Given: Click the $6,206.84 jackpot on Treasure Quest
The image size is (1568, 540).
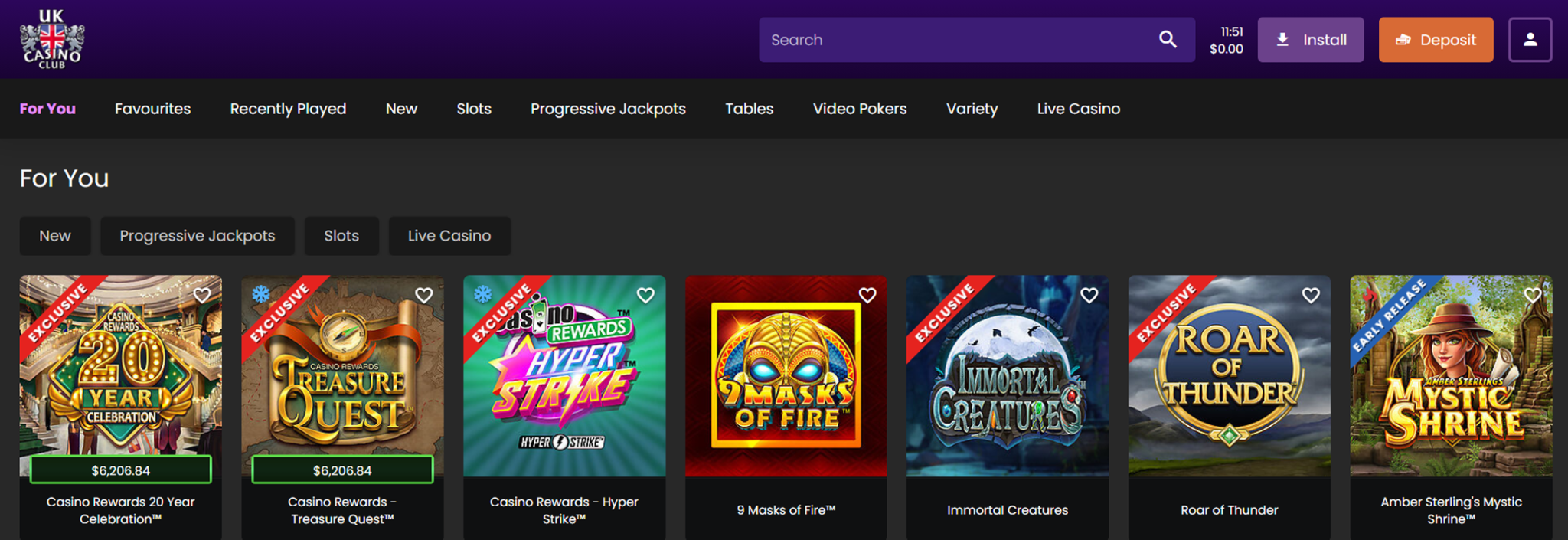Looking at the screenshot, I should [342, 470].
